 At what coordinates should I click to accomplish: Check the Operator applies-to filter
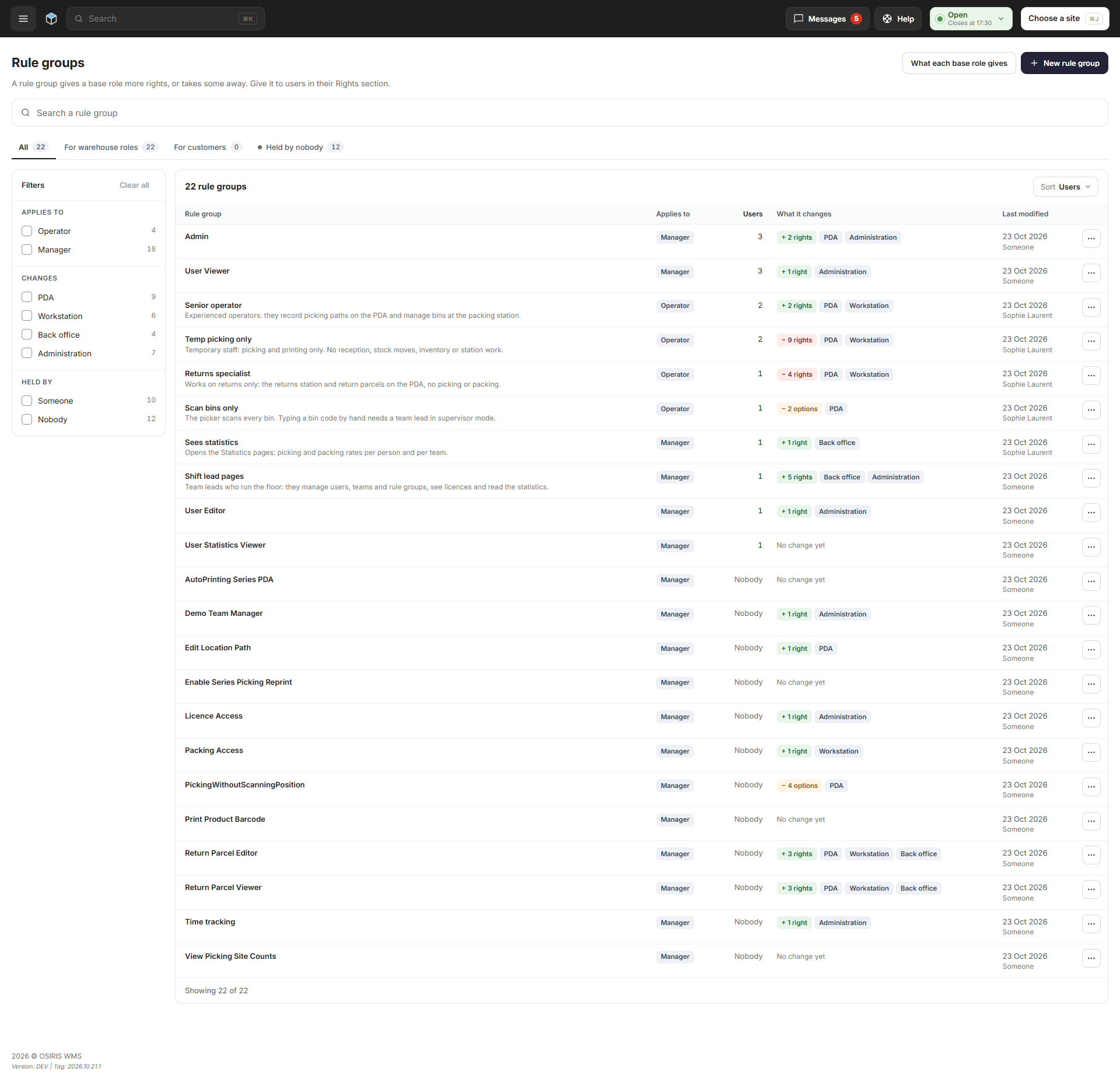tap(27, 231)
